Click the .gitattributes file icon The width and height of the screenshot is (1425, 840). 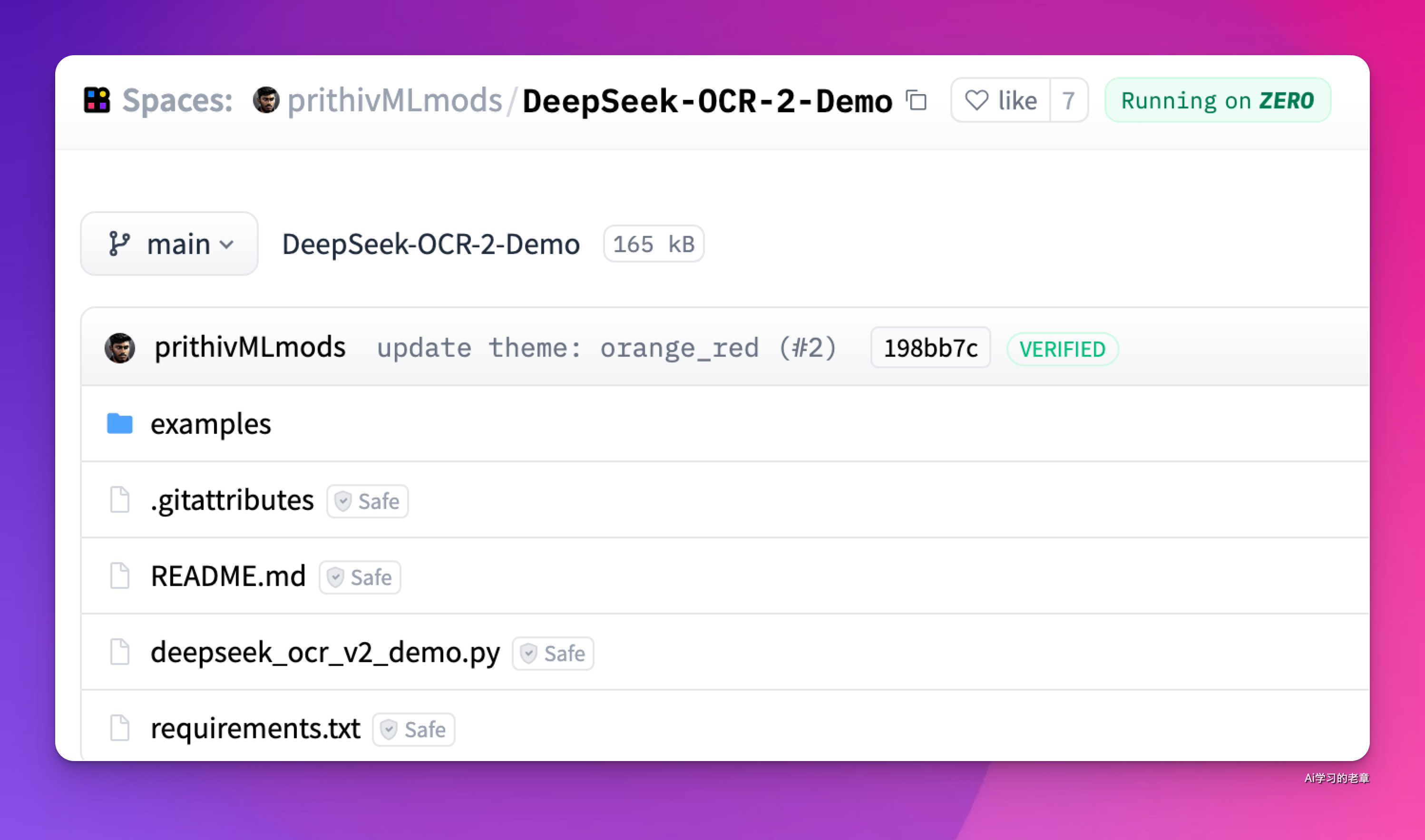(119, 500)
